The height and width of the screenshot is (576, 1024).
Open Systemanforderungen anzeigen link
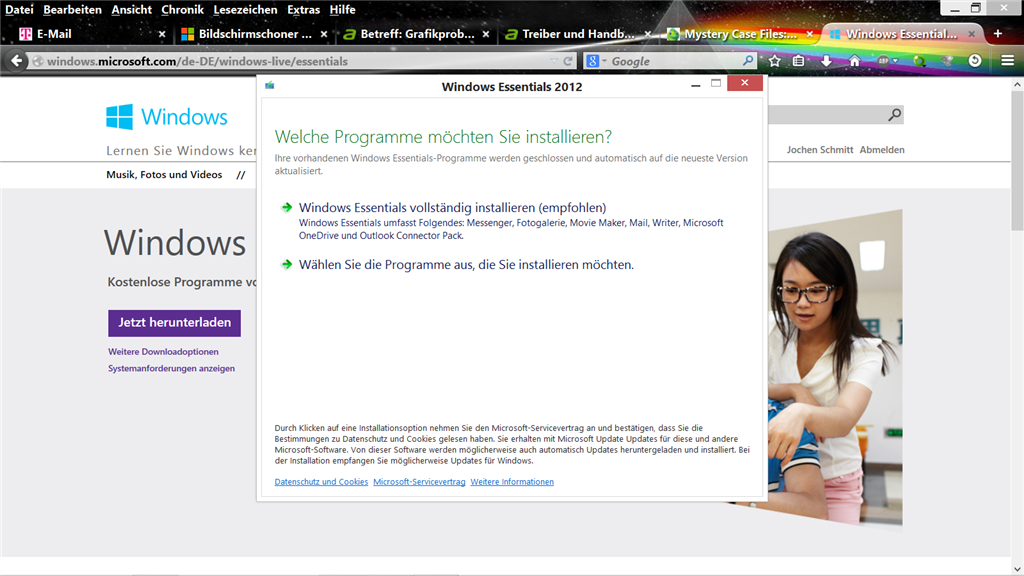pos(171,368)
